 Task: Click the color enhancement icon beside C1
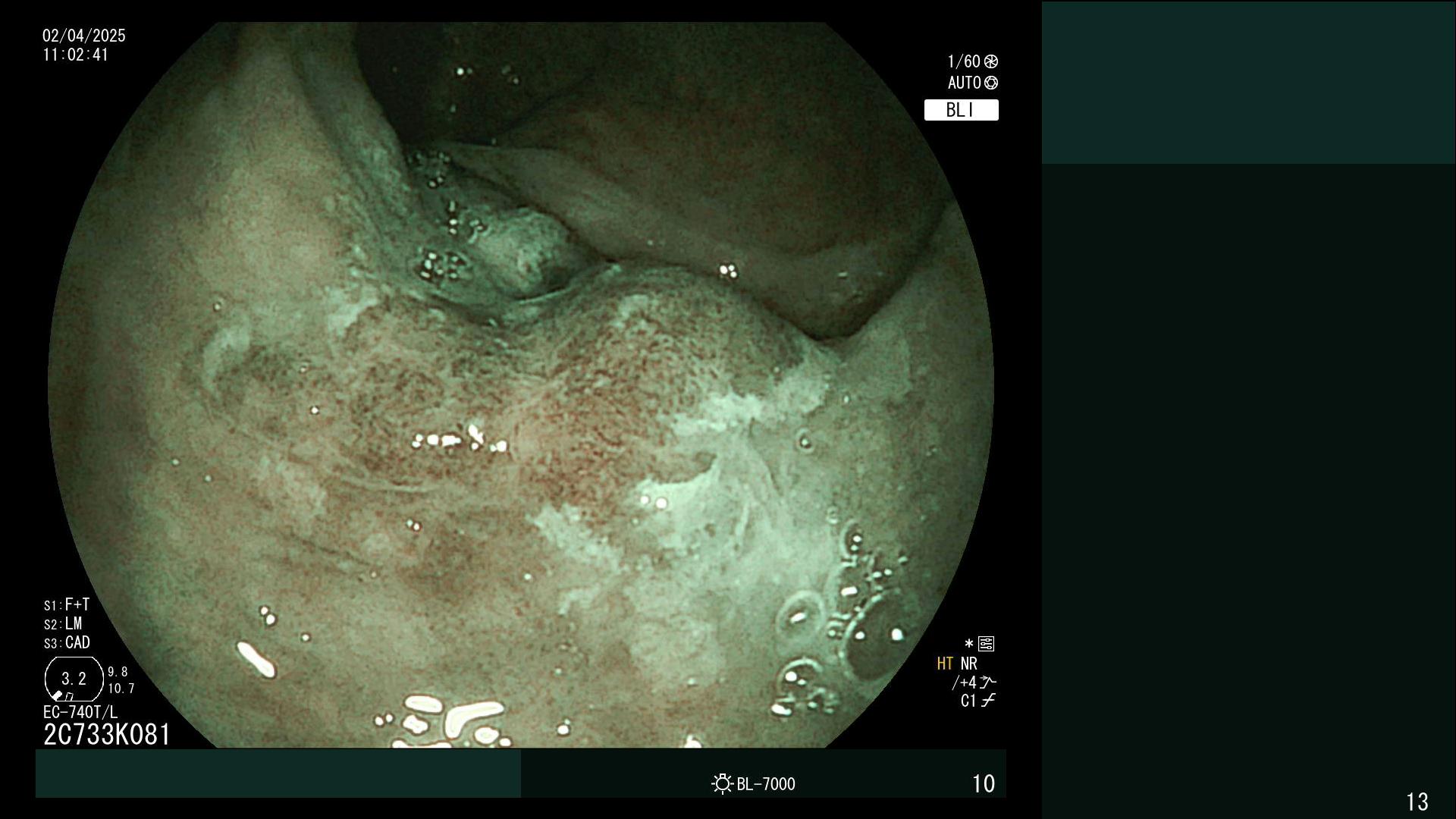(987, 701)
